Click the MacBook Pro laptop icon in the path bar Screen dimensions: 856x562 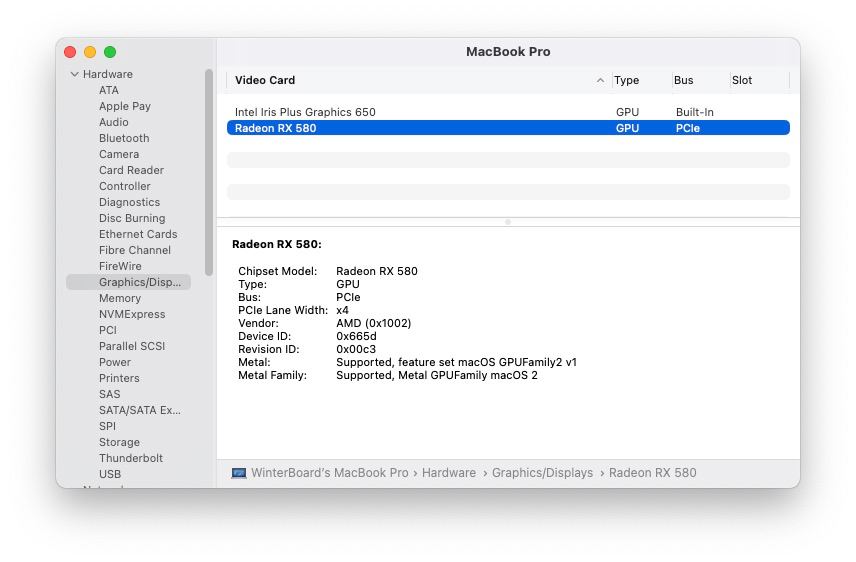(x=239, y=473)
